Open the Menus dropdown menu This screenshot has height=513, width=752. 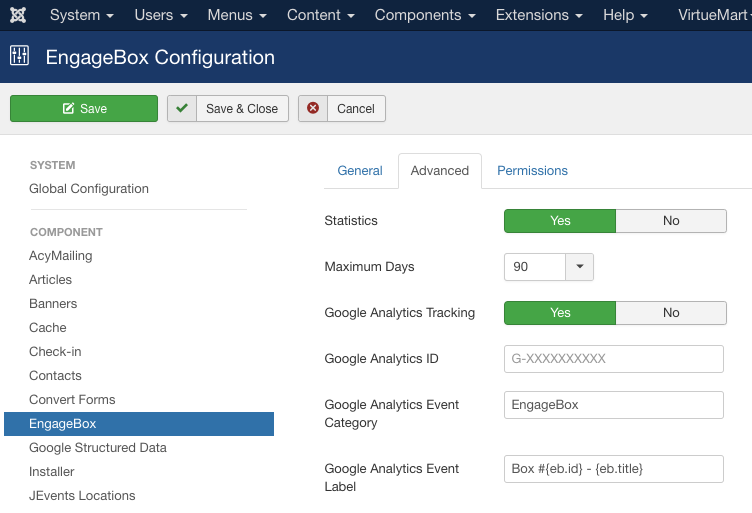(236, 15)
